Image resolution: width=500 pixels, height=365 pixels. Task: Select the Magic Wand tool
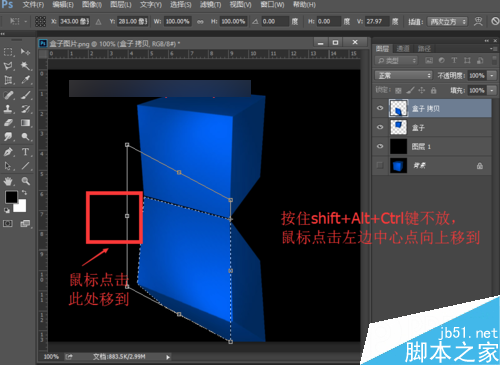[25, 66]
